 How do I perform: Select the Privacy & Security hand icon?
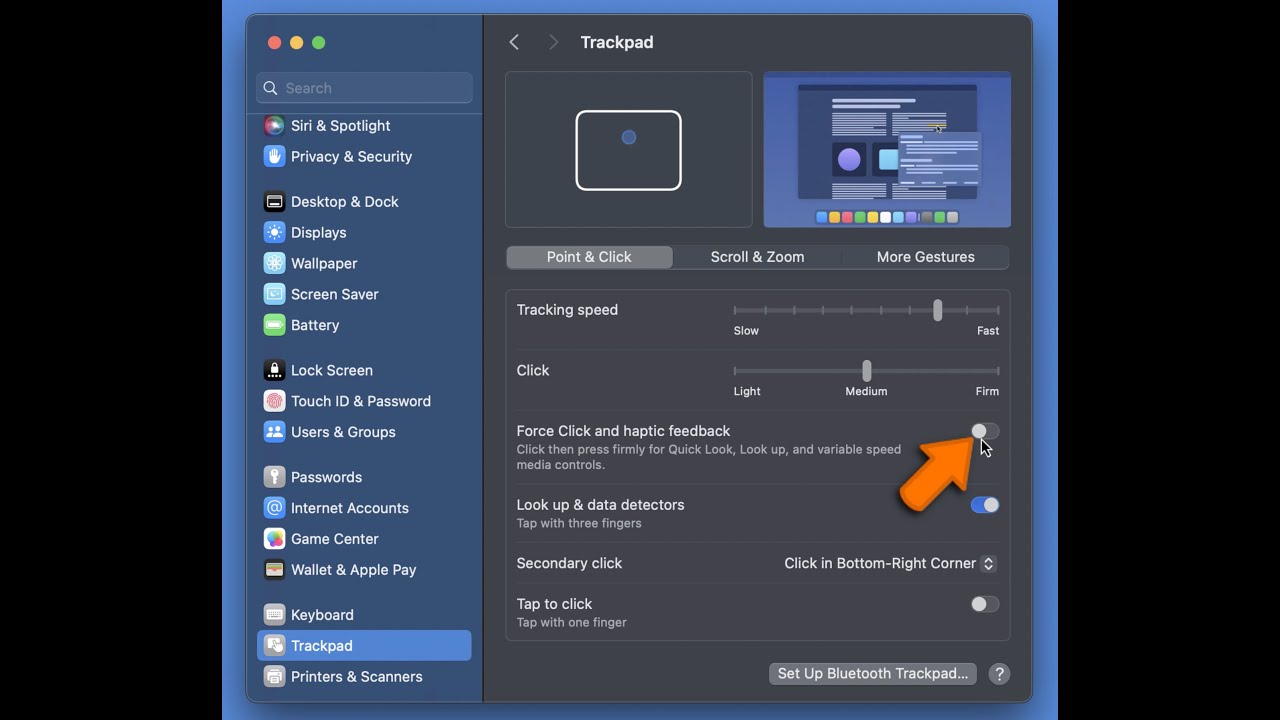tap(274, 157)
